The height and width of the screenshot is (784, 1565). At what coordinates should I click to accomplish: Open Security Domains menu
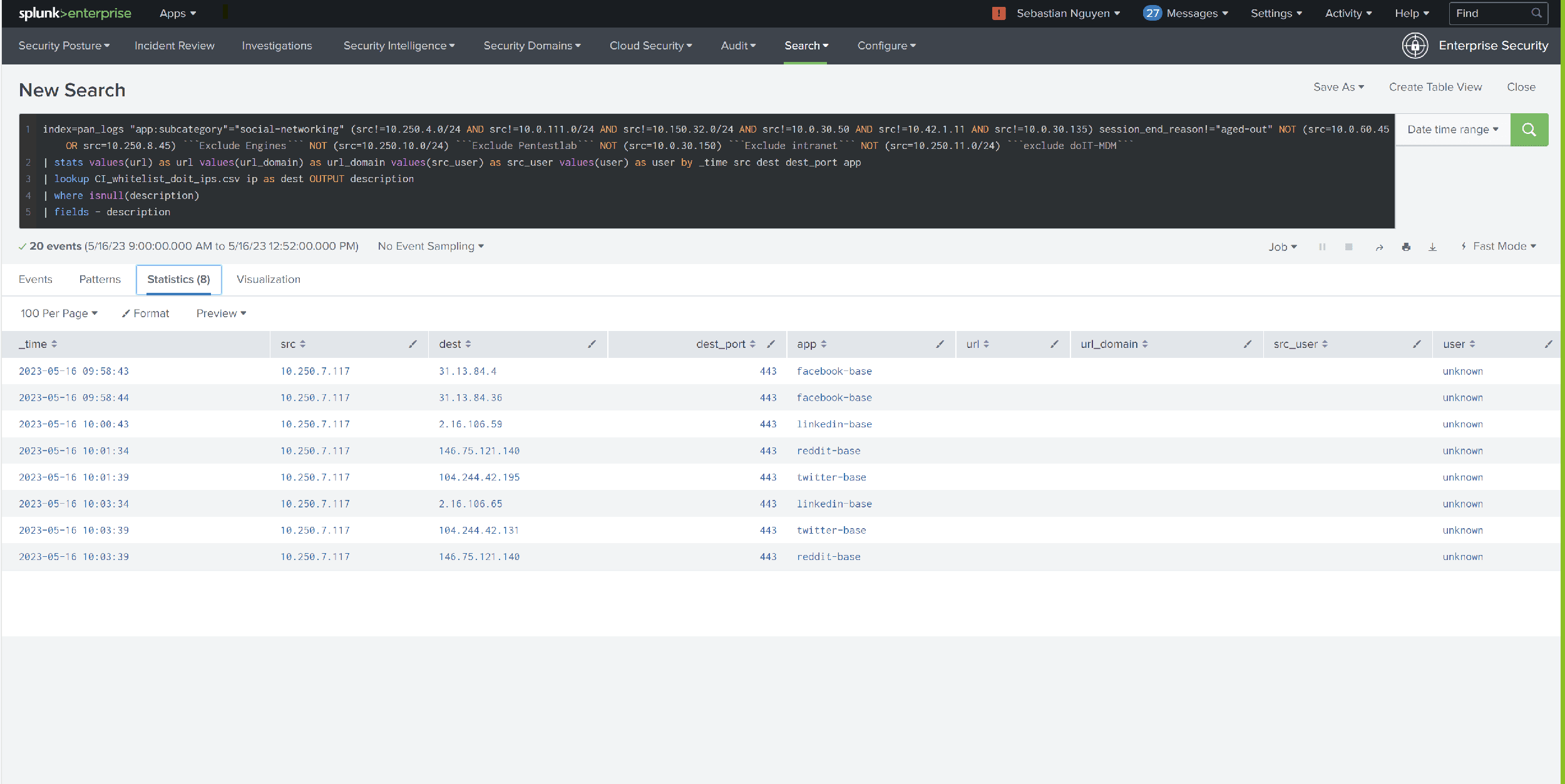pos(532,46)
